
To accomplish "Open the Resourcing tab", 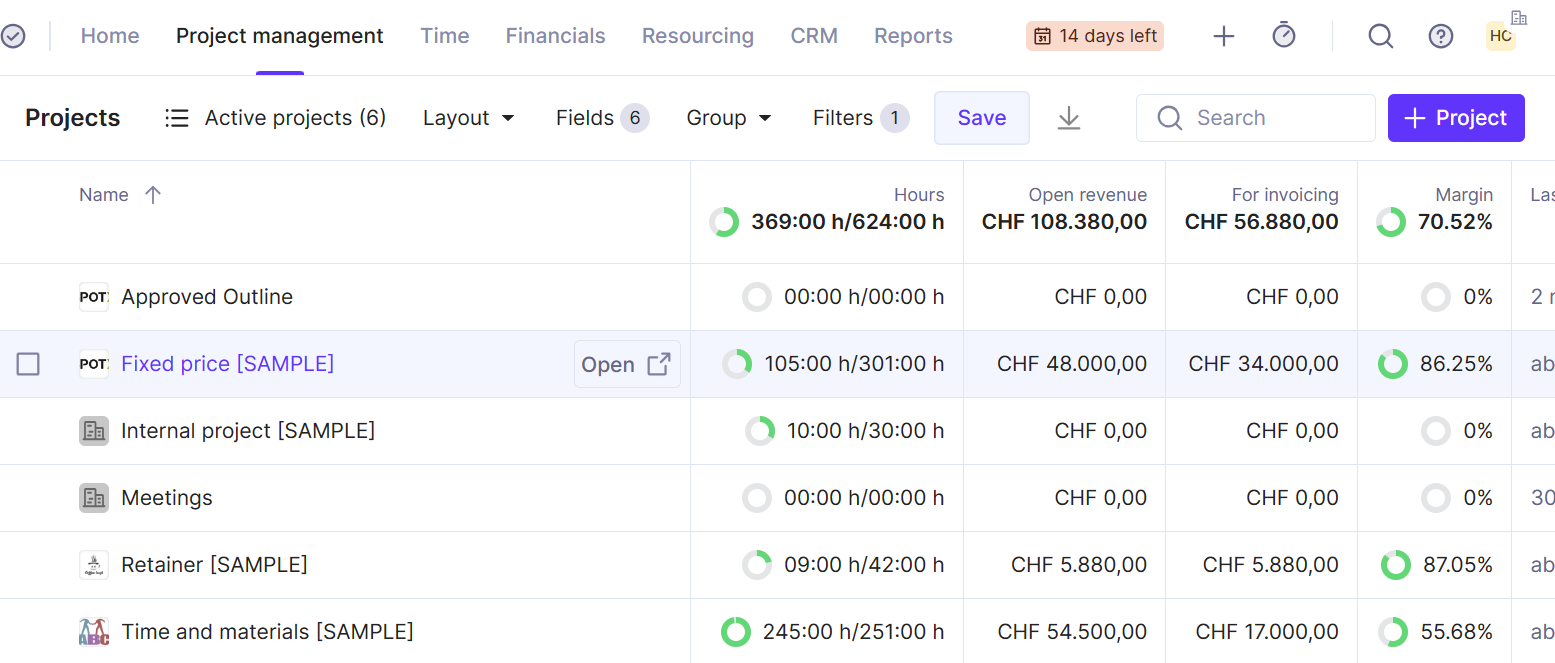I will [x=698, y=36].
